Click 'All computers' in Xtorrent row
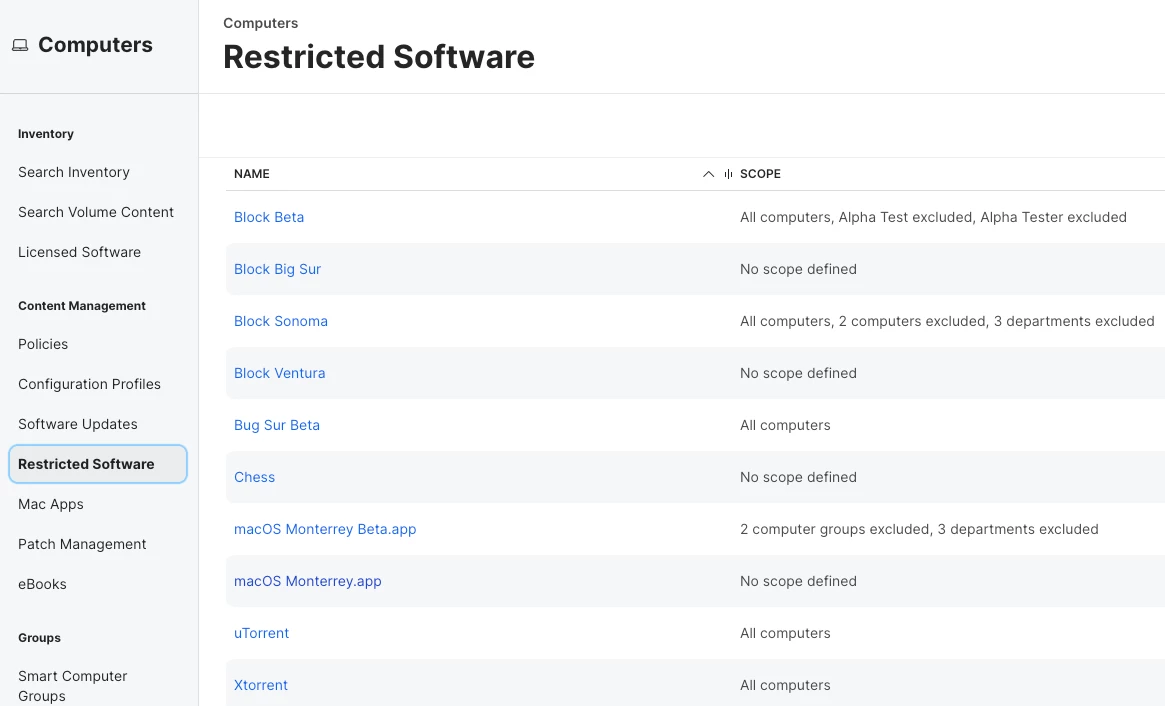The width and height of the screenshot is (1165, 706). pos(785,685)
